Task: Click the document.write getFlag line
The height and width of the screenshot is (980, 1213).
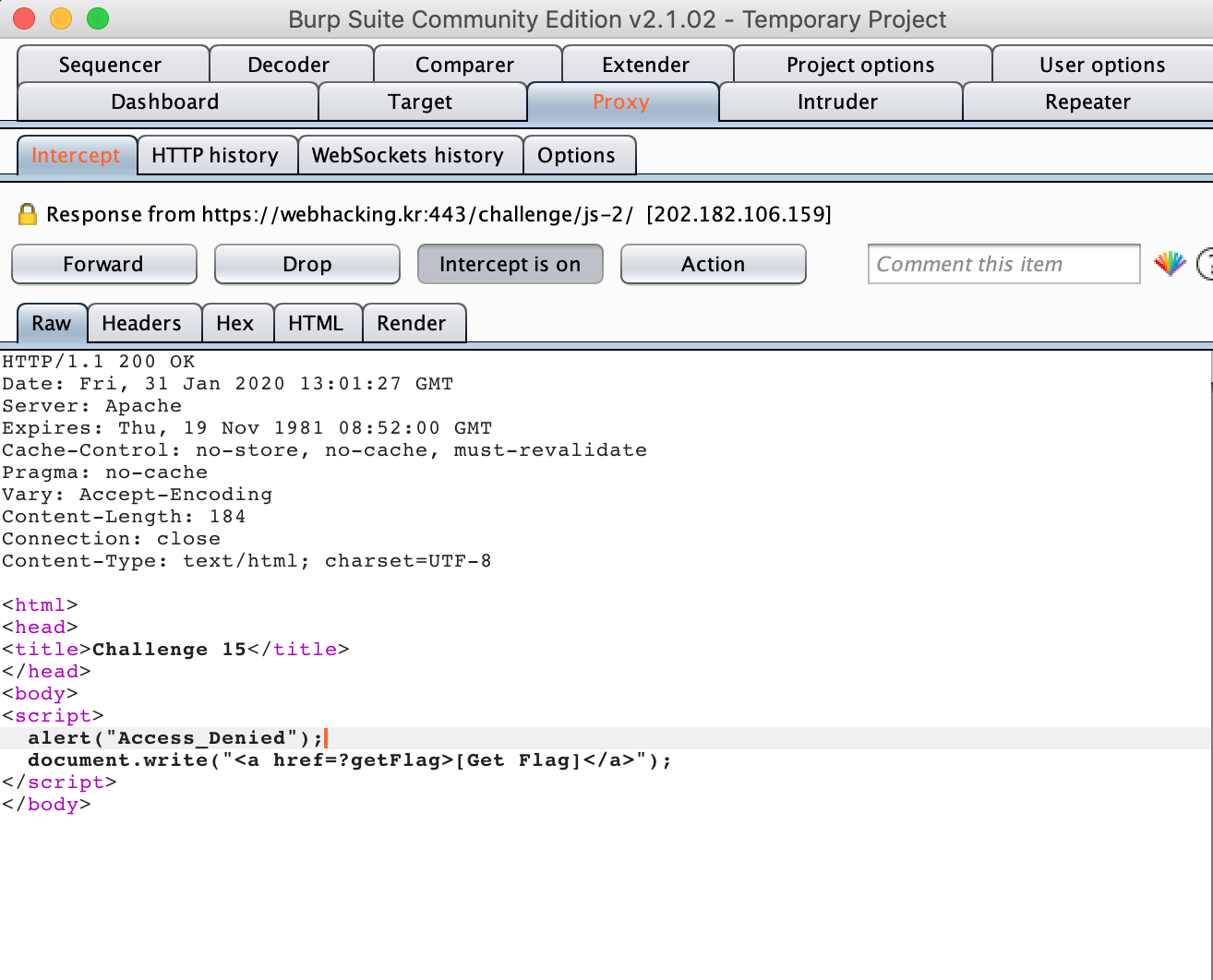Action: click(350, 760)
